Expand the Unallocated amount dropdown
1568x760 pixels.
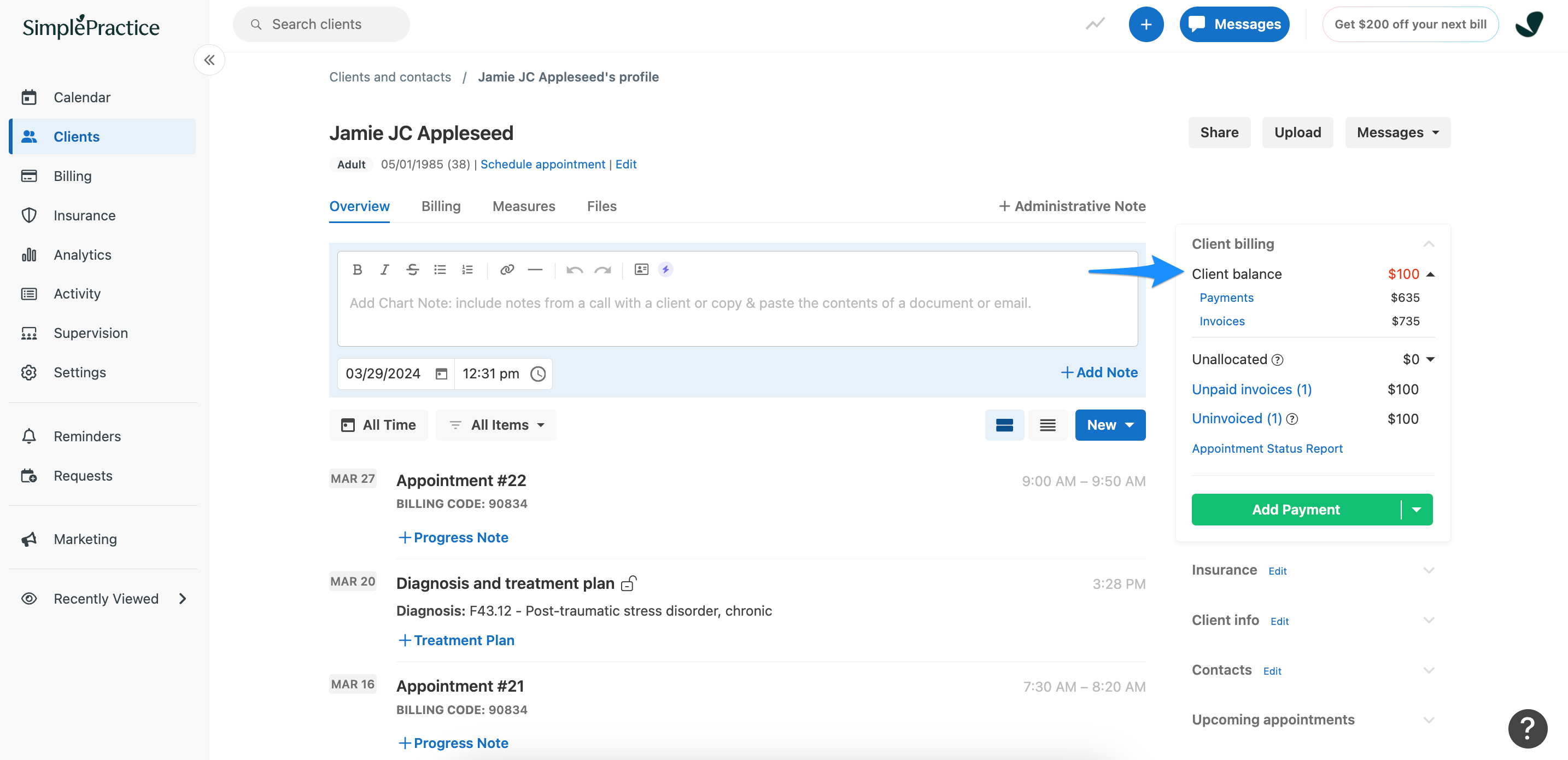[1431, 359]
